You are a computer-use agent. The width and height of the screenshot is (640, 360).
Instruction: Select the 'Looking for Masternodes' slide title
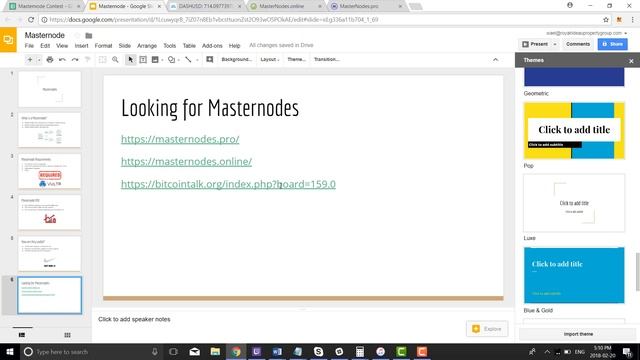[x=210, y=109]
